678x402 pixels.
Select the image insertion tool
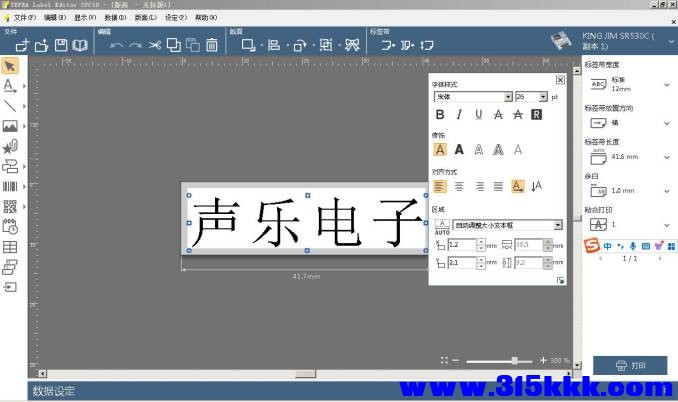(10, 126)
